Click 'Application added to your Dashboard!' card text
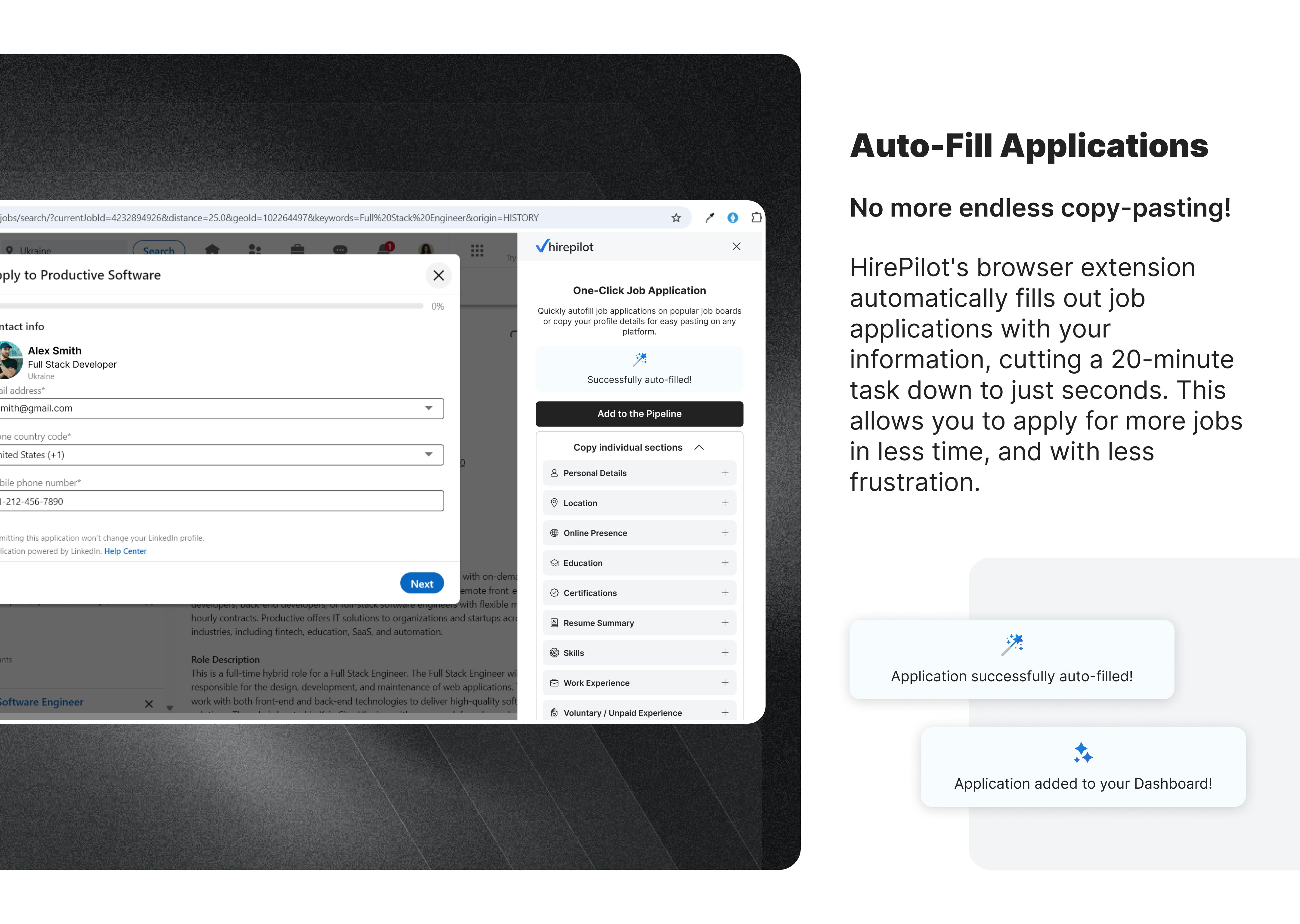1300x924 pixels. click(1083, 784)
